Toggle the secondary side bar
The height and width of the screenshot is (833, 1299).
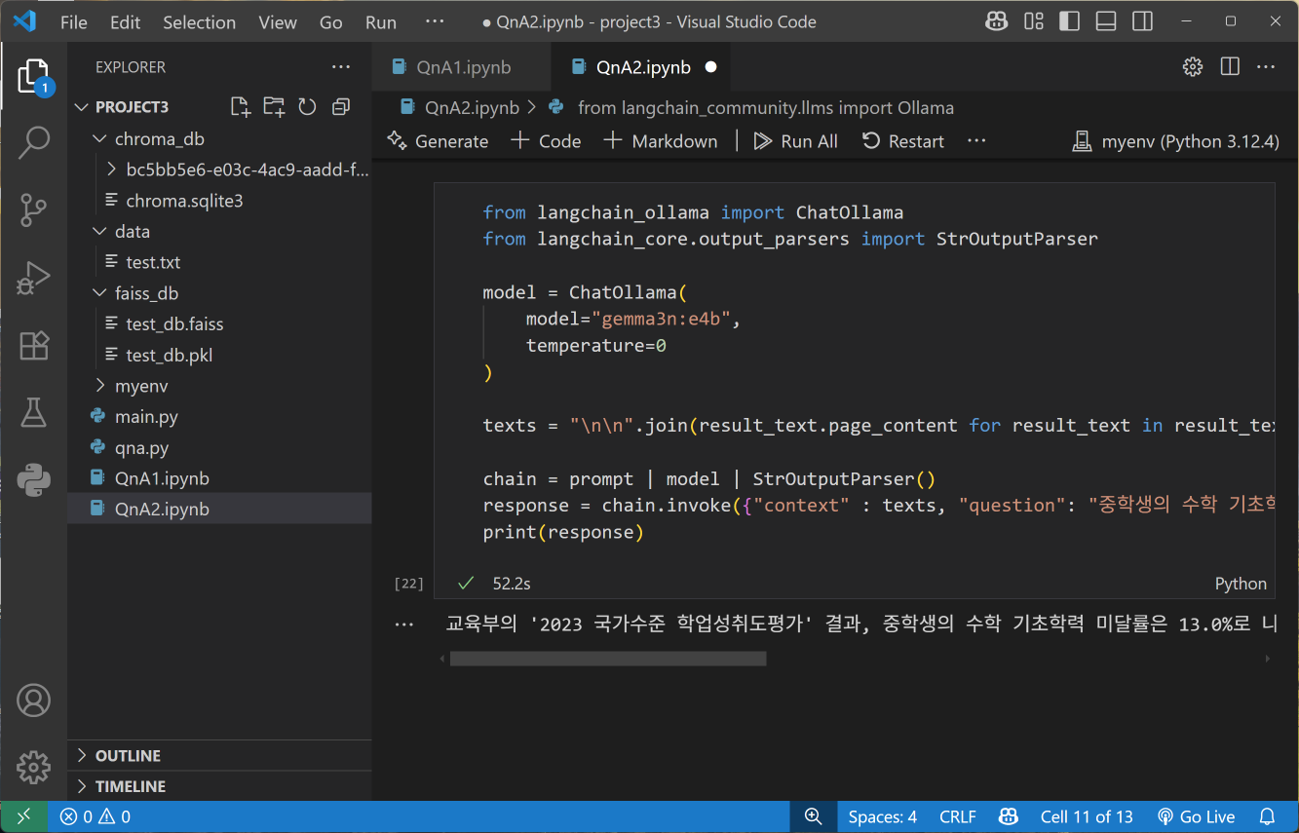1143,21
